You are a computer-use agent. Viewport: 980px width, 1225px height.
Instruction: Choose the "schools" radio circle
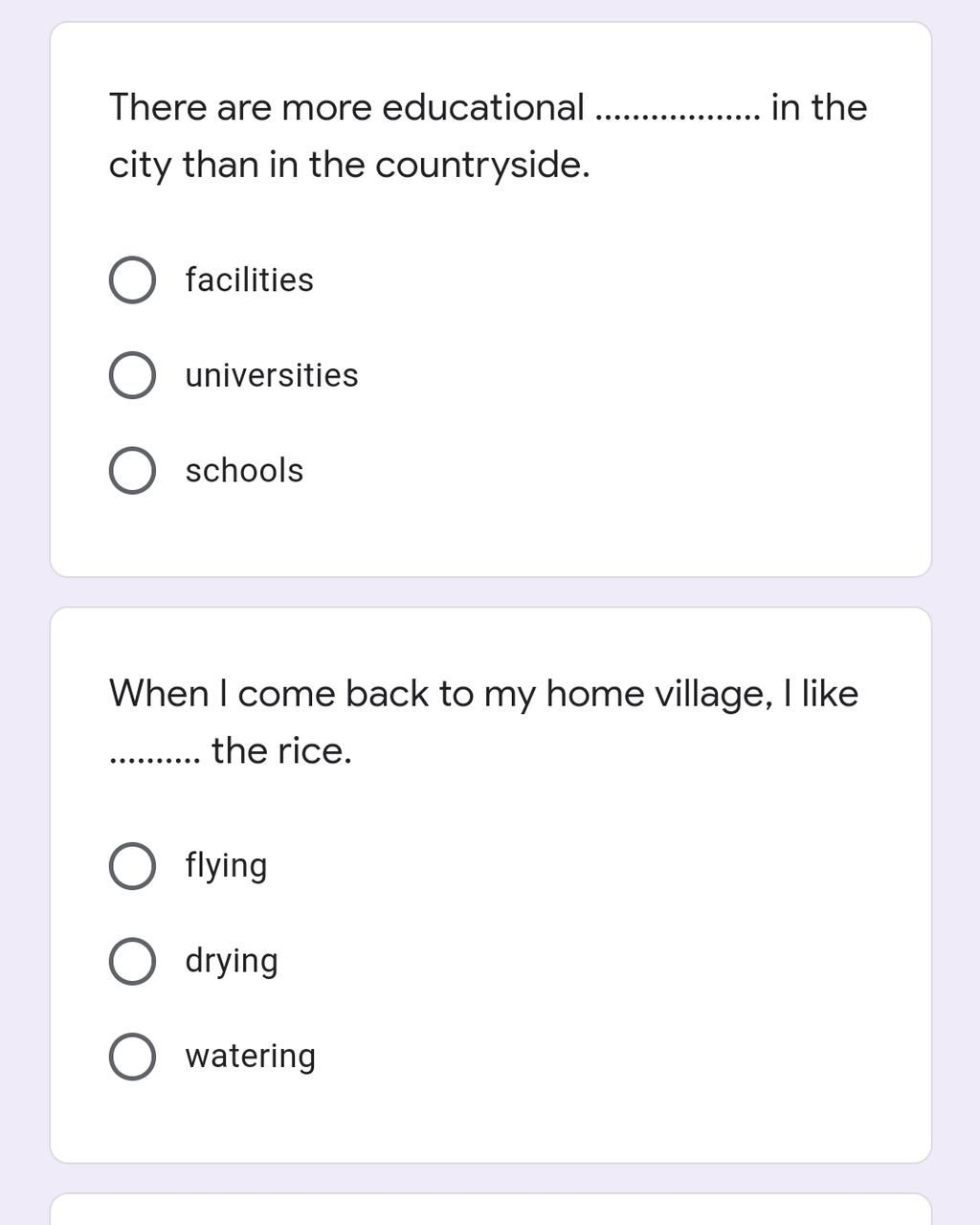click(132, 471)
